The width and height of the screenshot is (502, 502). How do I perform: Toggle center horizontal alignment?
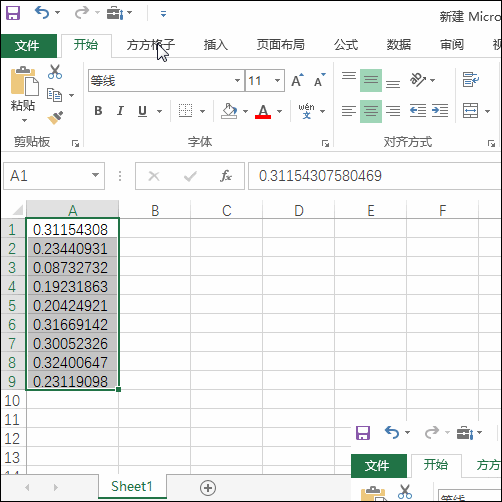(x=371, y=111)
